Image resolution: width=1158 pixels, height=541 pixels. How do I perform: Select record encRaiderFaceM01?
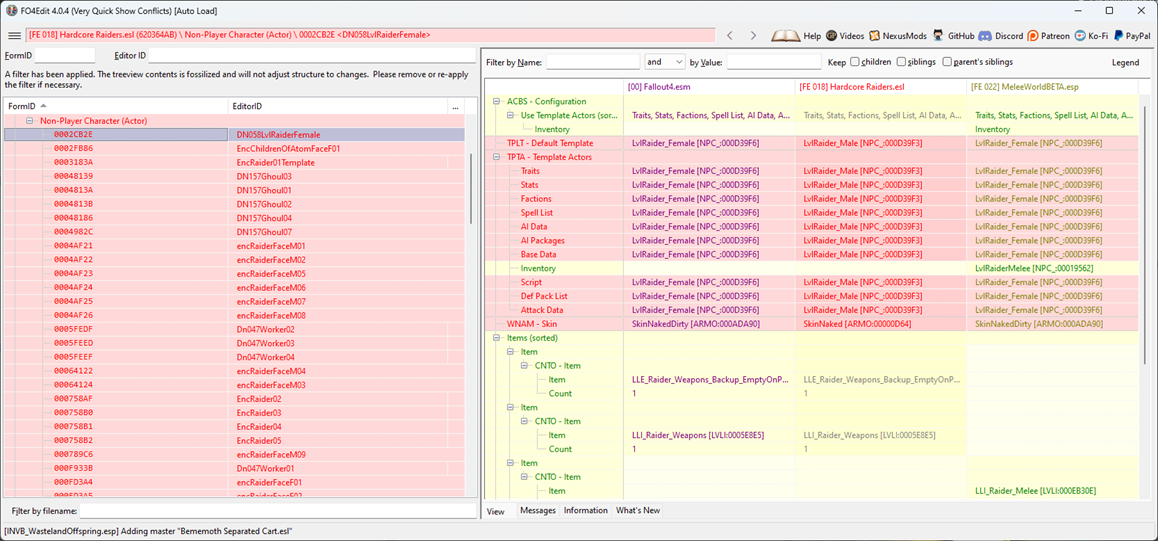[234, 246]
